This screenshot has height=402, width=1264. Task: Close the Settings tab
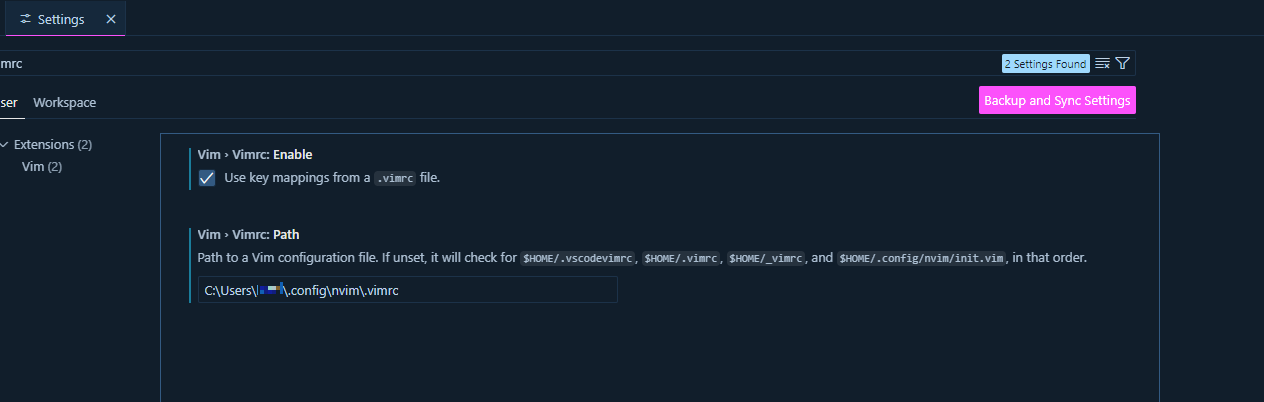click(111, 19)
